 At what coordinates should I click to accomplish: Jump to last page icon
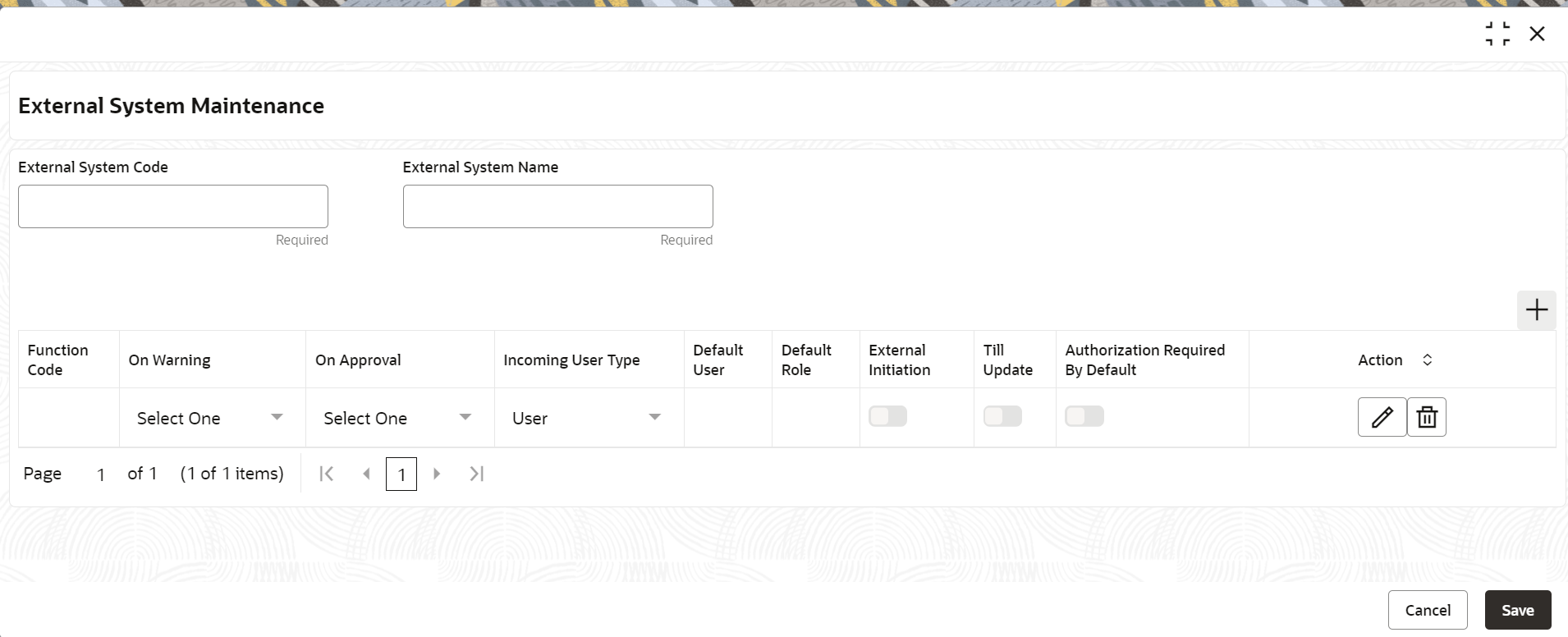point(477,474)
